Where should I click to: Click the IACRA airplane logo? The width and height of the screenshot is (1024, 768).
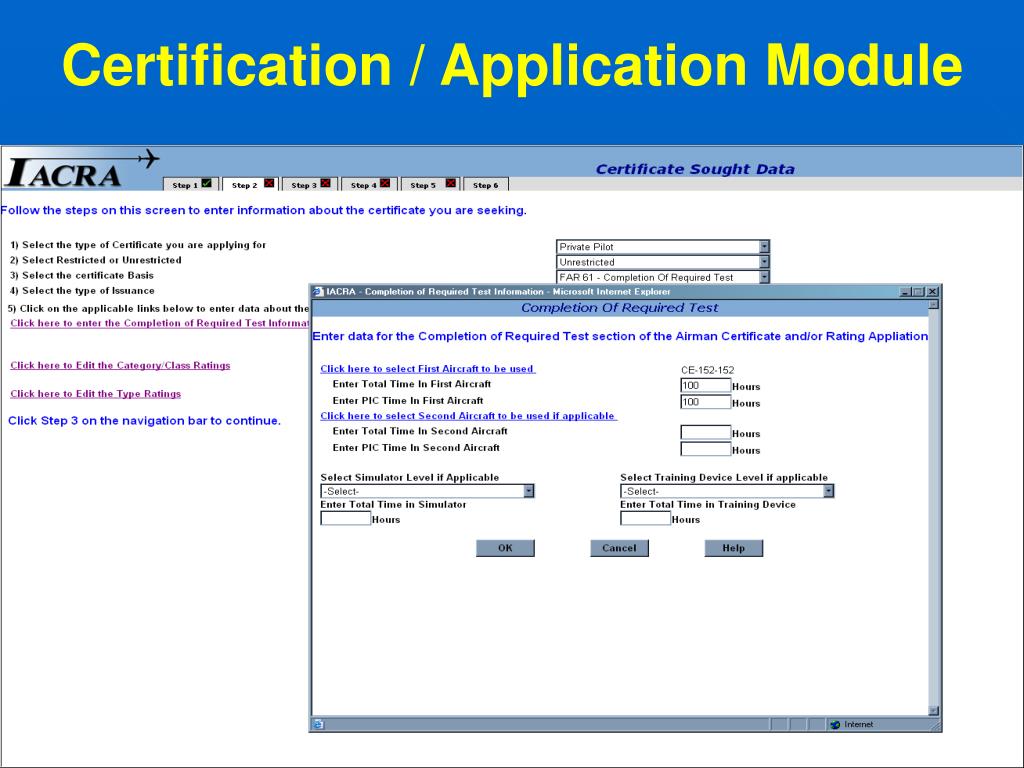pyautogui.click(x=82, y=170)
